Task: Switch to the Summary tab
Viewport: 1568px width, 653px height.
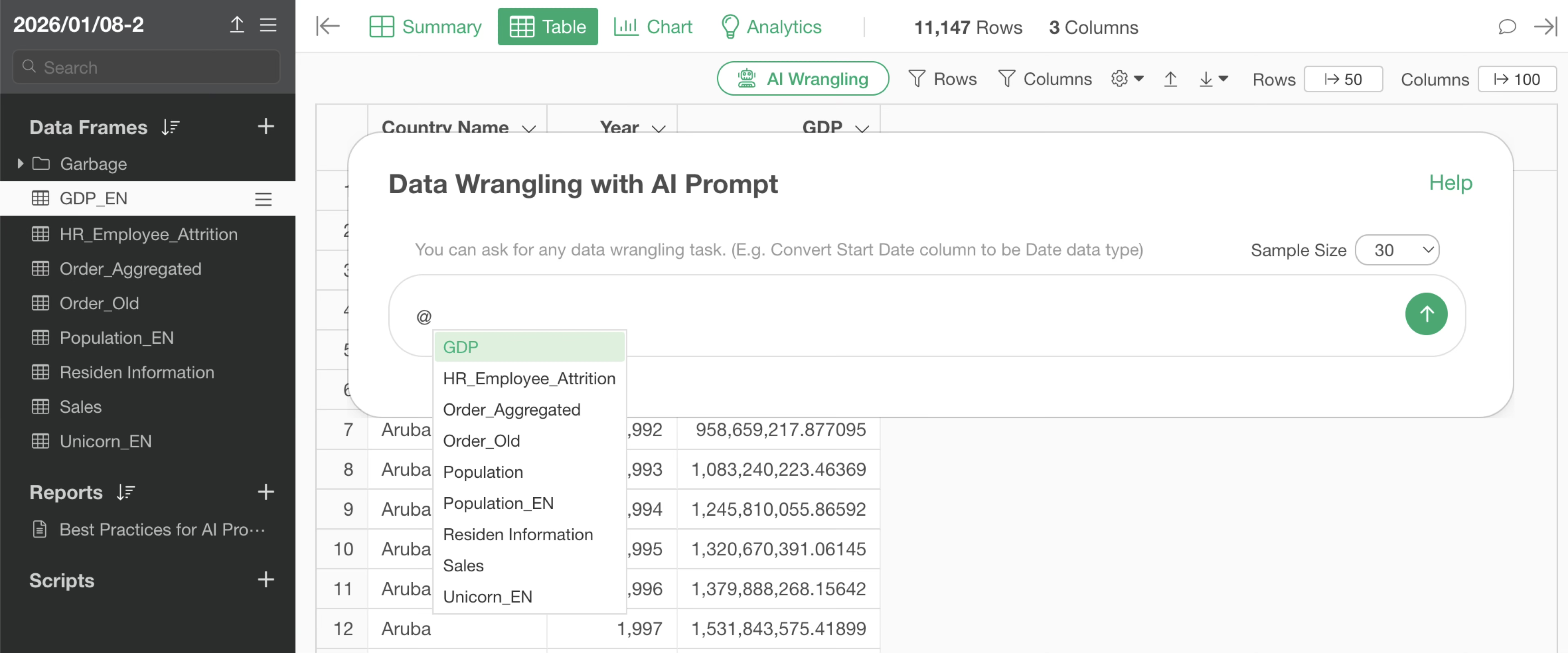Action: [x=425, y=27]
